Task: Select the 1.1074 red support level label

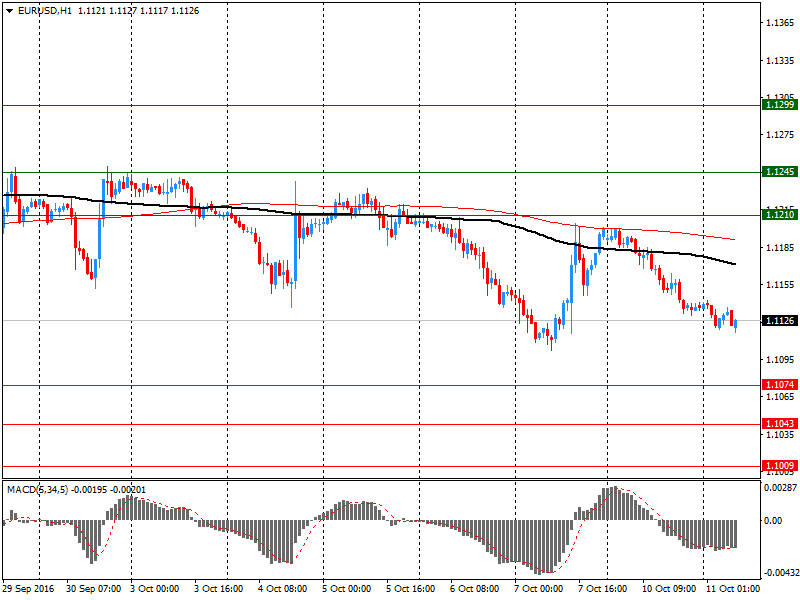Action: click(780, 385)
